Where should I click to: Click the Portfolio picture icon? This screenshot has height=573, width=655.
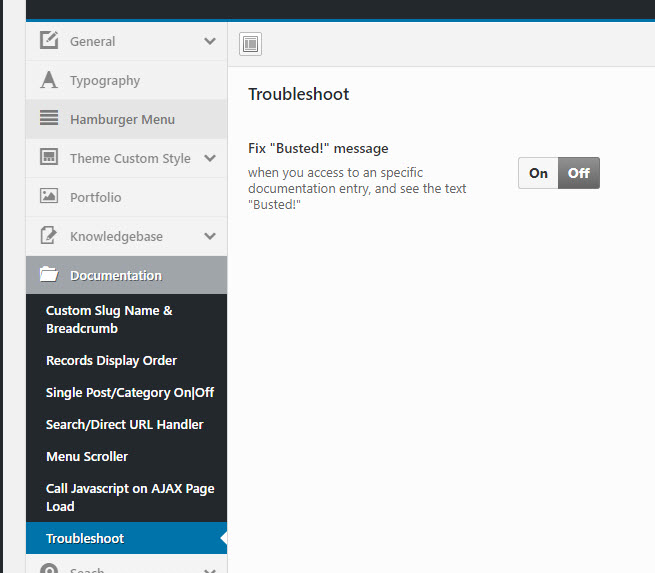point(48,197)
